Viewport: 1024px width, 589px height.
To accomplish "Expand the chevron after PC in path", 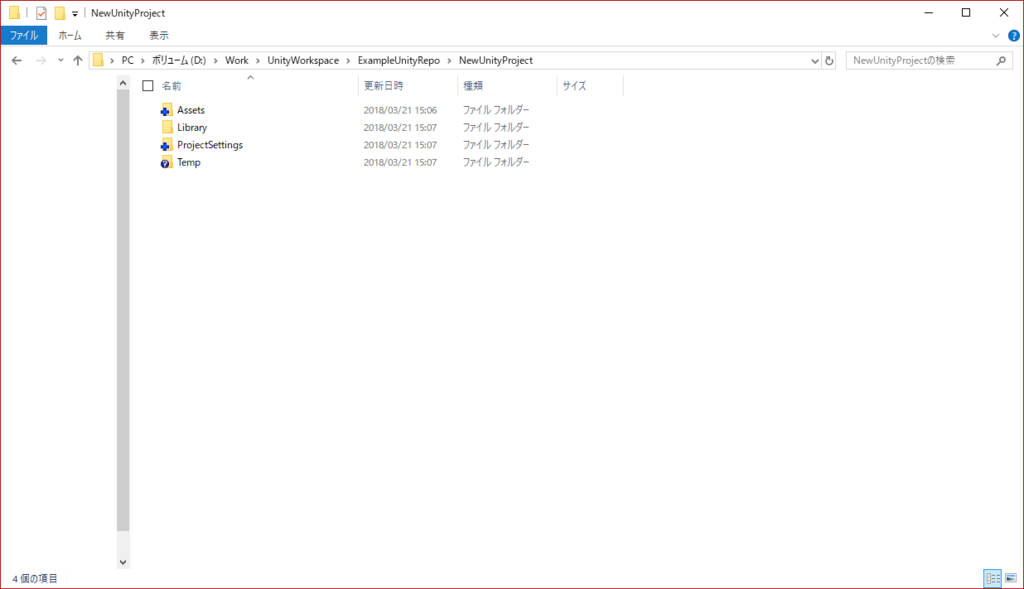I will pyautogui.click(x=142, y=60).
